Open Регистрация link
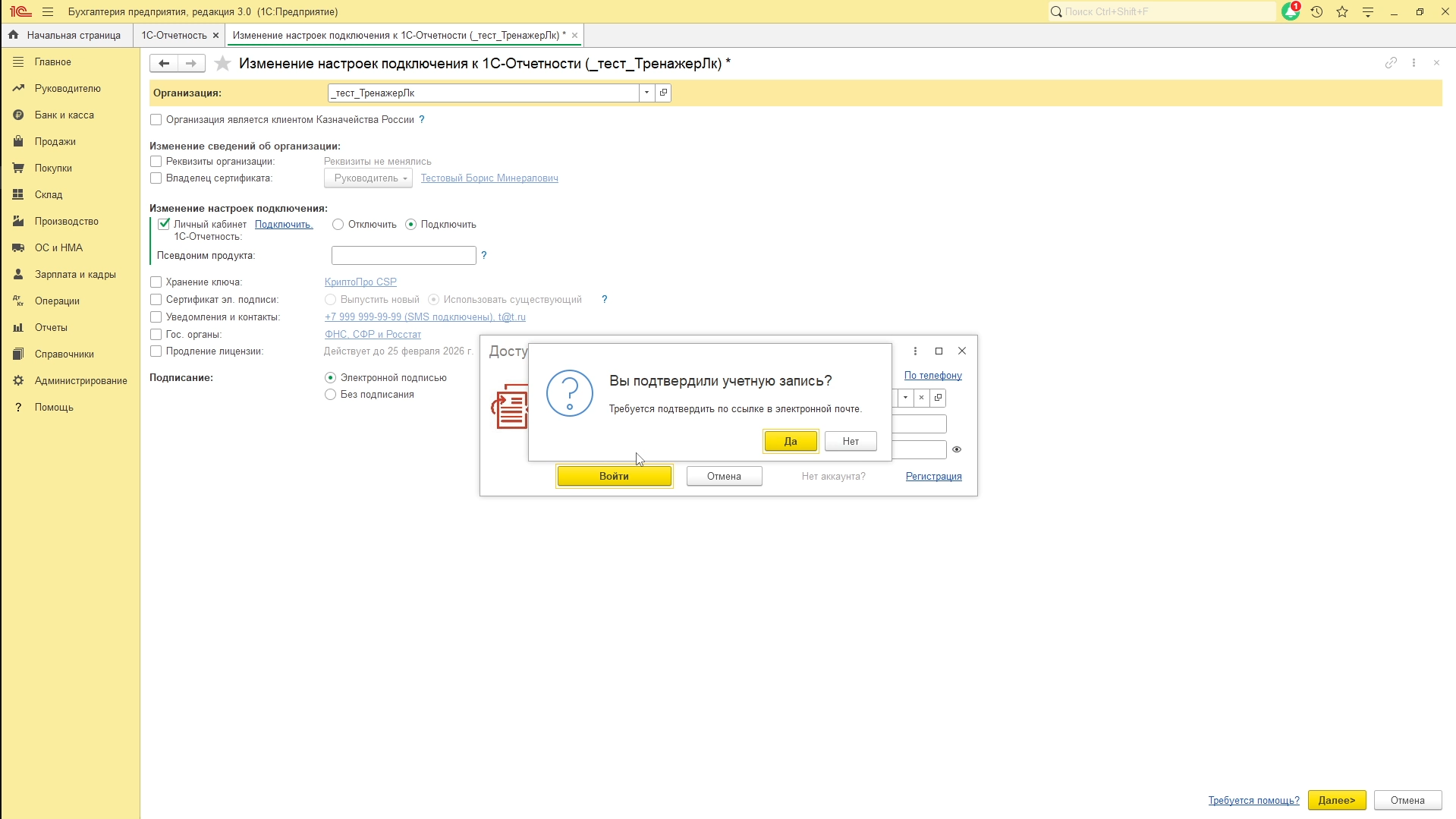1456x819 pixels. click(933, 476)
